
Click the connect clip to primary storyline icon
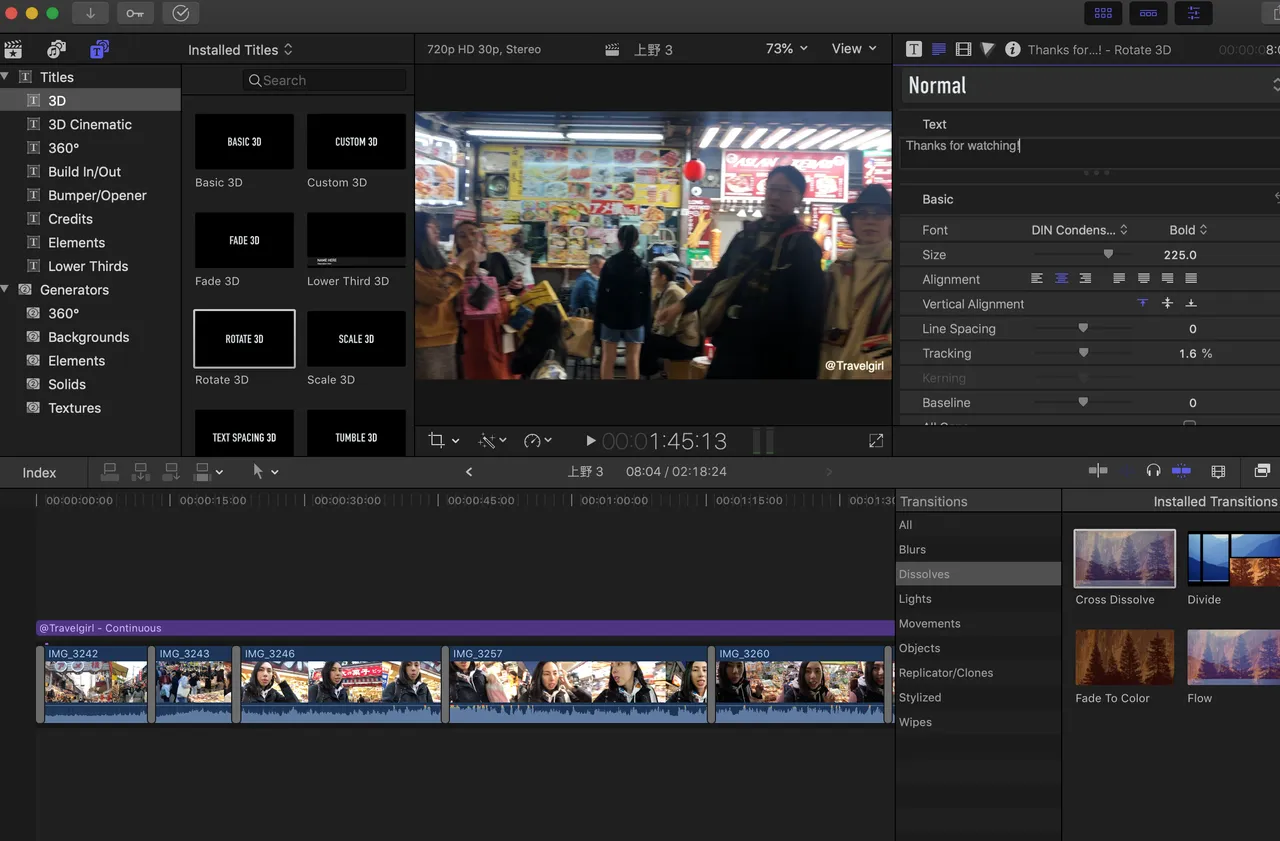tap(110, 471)
